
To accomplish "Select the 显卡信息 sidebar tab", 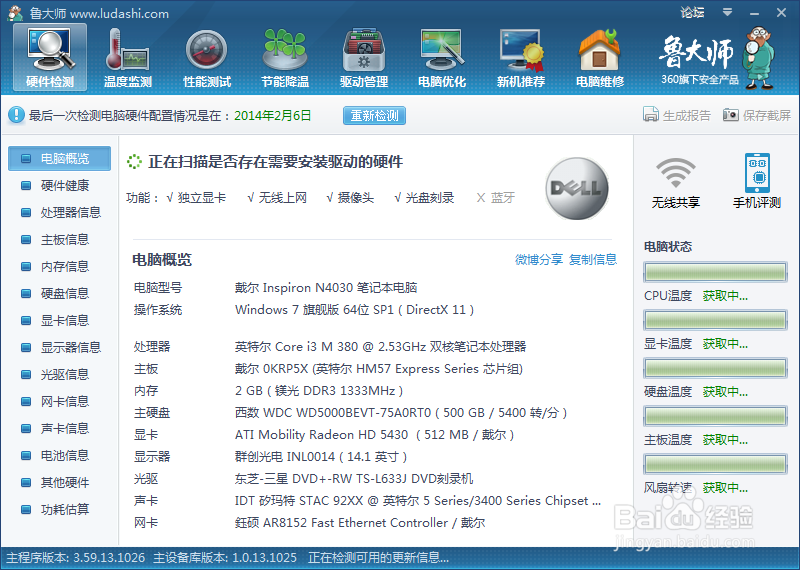I will click(60, 320).
